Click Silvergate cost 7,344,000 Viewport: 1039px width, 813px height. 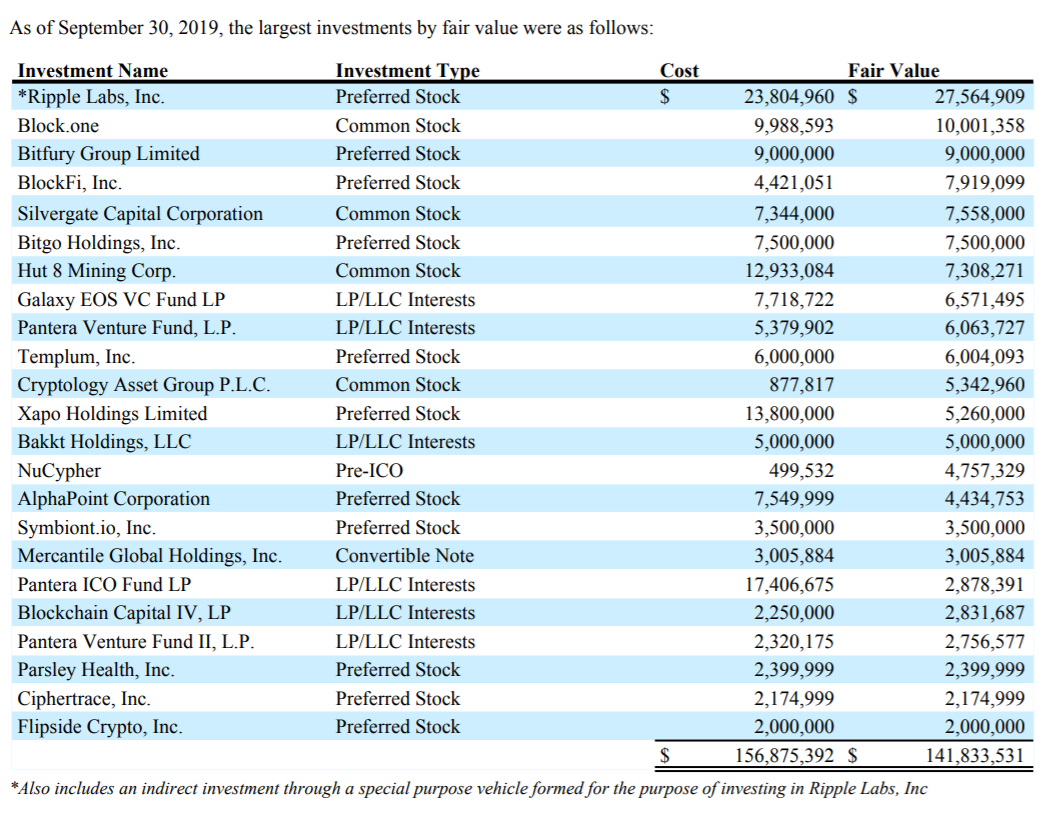794,213
